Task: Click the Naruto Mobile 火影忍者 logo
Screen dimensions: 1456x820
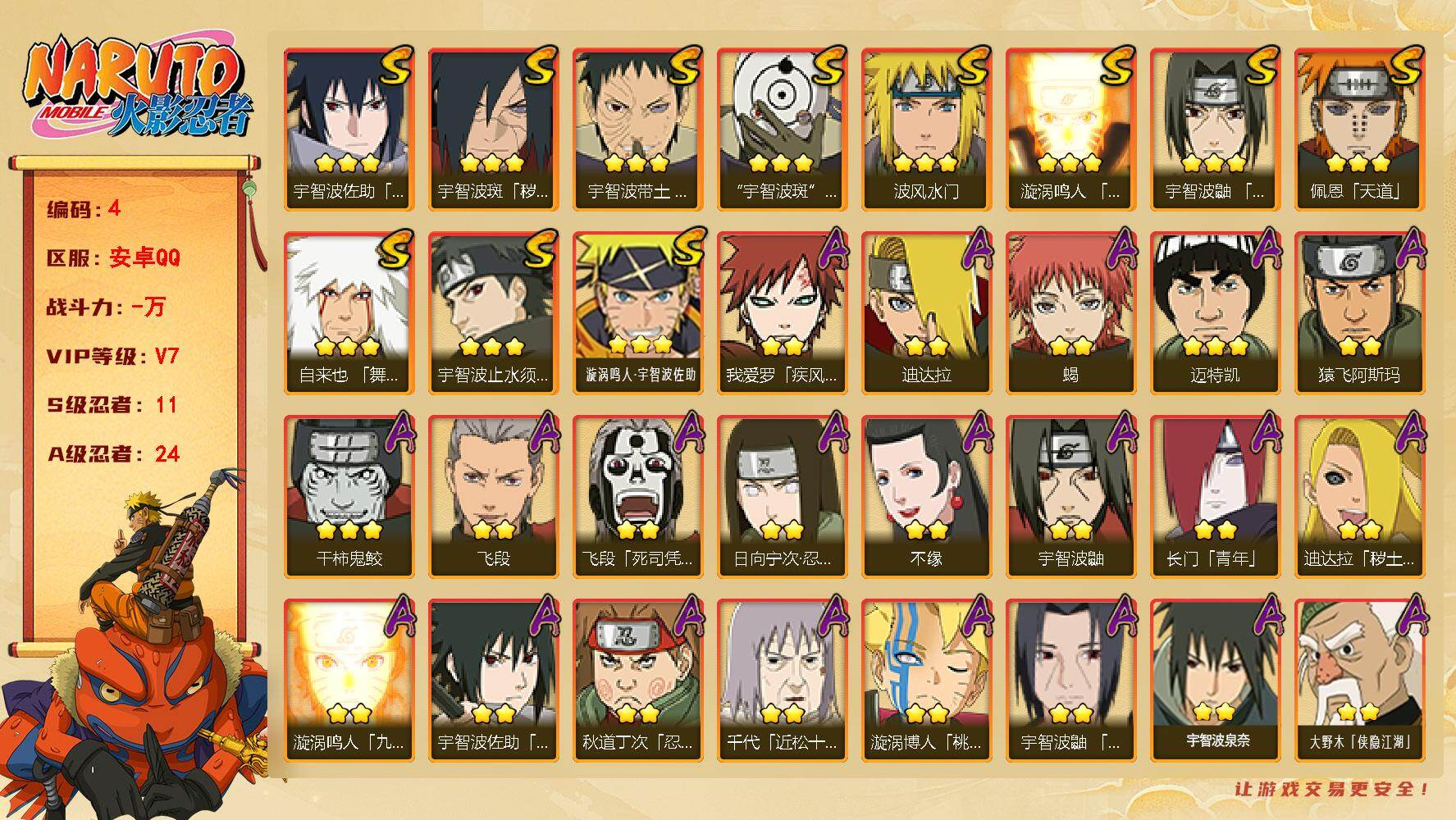Action: [x=135, y=88]
